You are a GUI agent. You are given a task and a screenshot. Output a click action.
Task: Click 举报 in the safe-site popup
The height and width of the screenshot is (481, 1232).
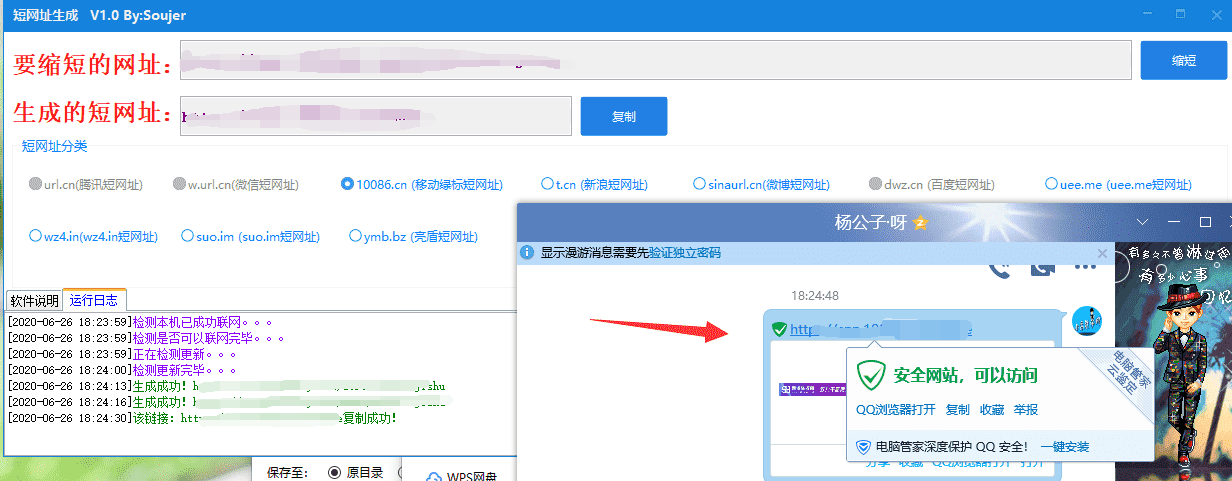(1026, 409)
